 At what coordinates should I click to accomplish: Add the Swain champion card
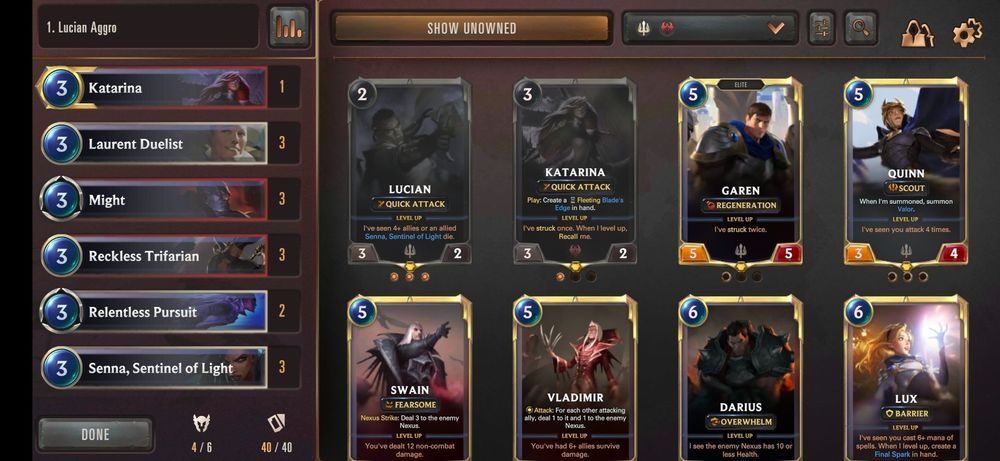[x=409, y=379]
